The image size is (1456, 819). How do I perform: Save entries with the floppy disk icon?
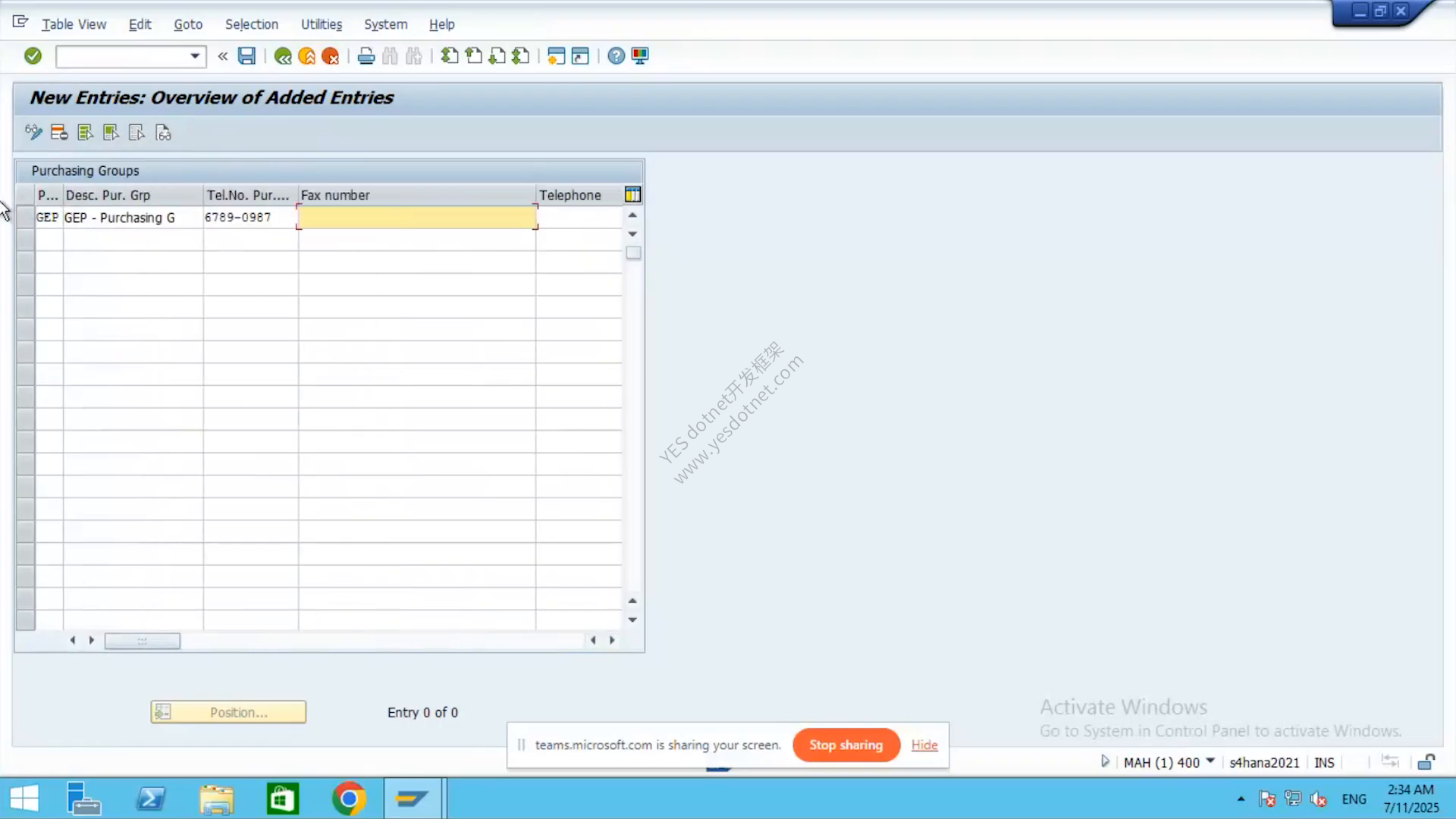click(246, 55)
